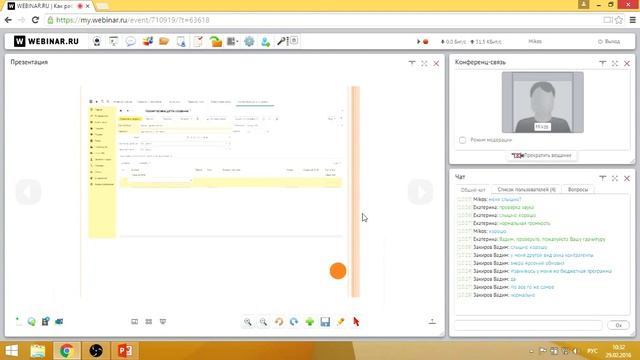Toggle the Режим модерации checkbox
This screenshot has width=640, height=360.
coord(462,140)
